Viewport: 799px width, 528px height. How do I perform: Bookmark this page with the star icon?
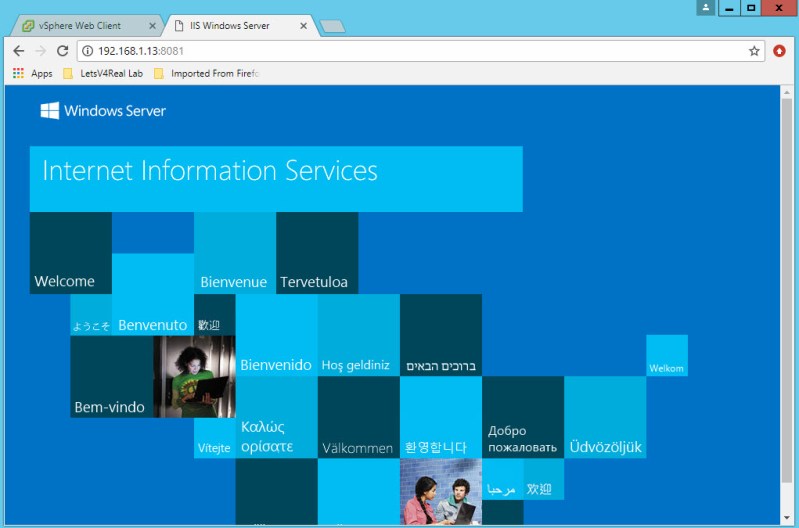pos(754,51)
